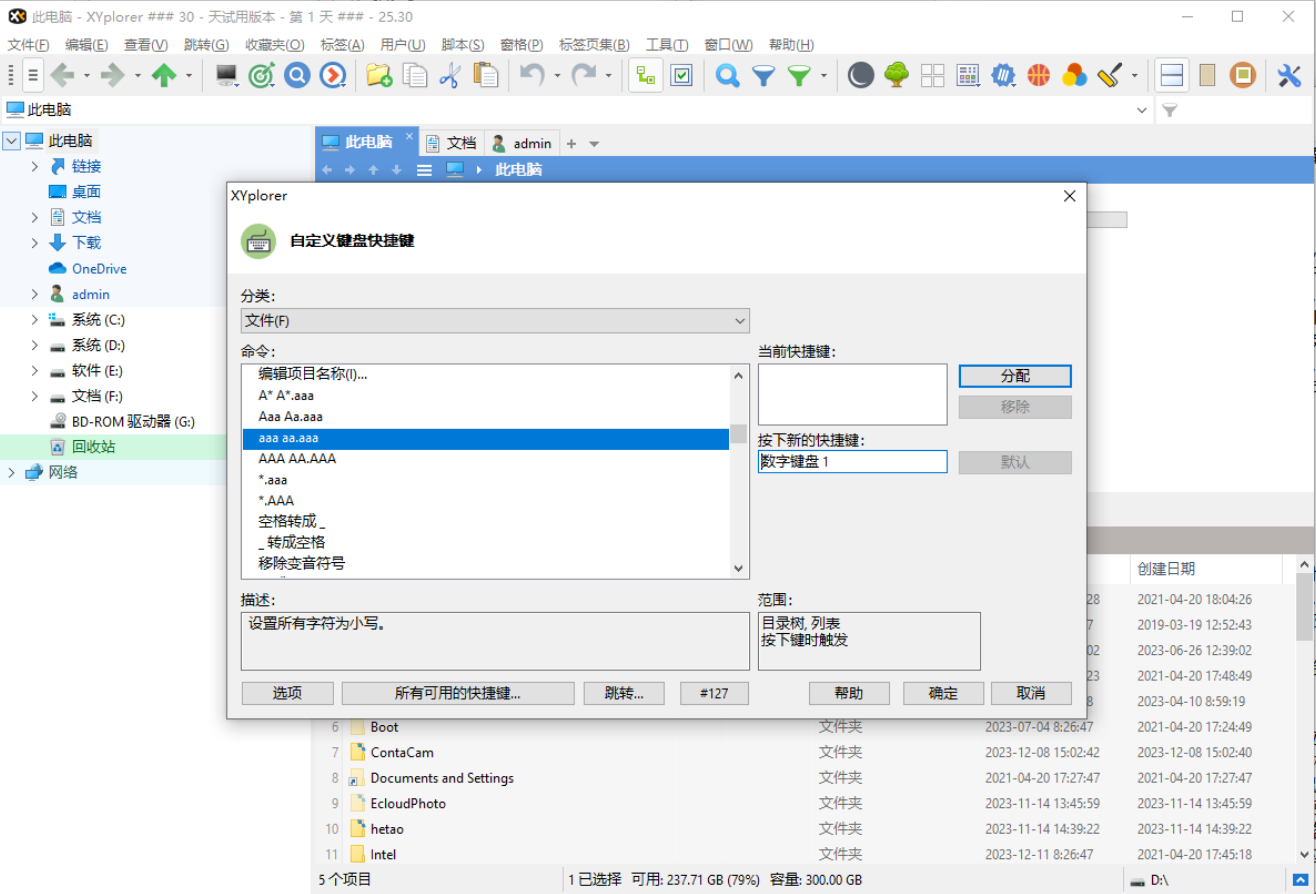Activate the blue Find Files magnifier icon
This screenshot has height=894, width=1316.
coord(727,74)
